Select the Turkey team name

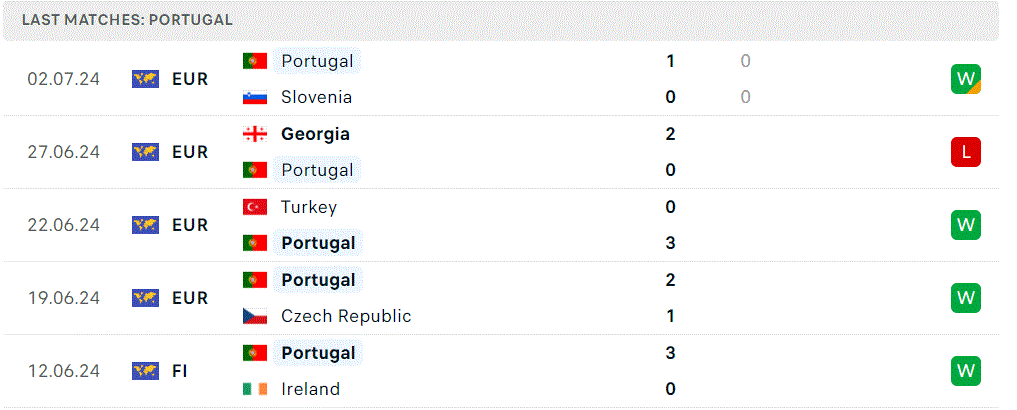click(x=309, y=208)
